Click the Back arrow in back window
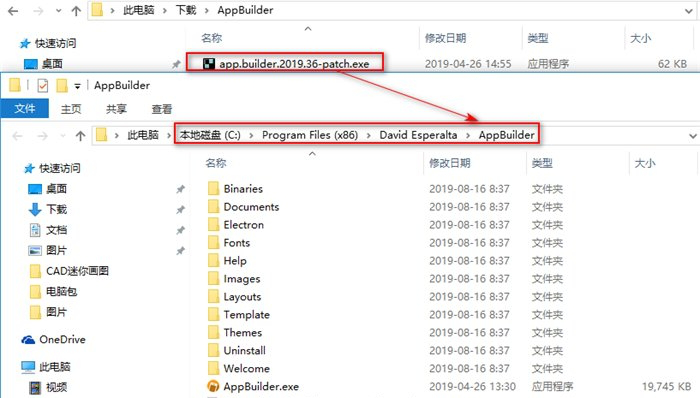The height and width of the screenshot is (413, 700). (x=13, y=11)
